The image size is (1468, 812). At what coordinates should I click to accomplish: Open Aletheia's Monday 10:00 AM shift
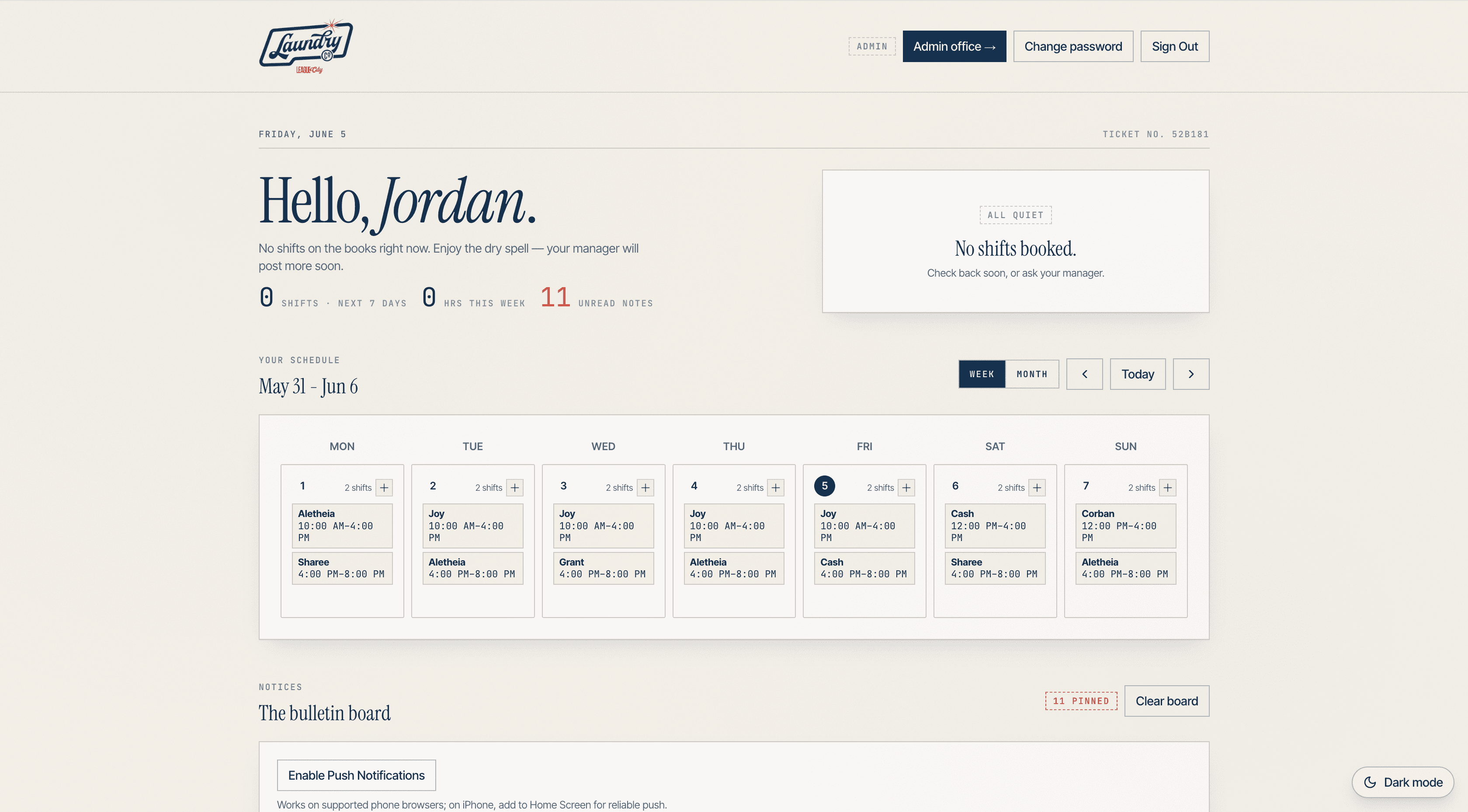click(342, 525)
